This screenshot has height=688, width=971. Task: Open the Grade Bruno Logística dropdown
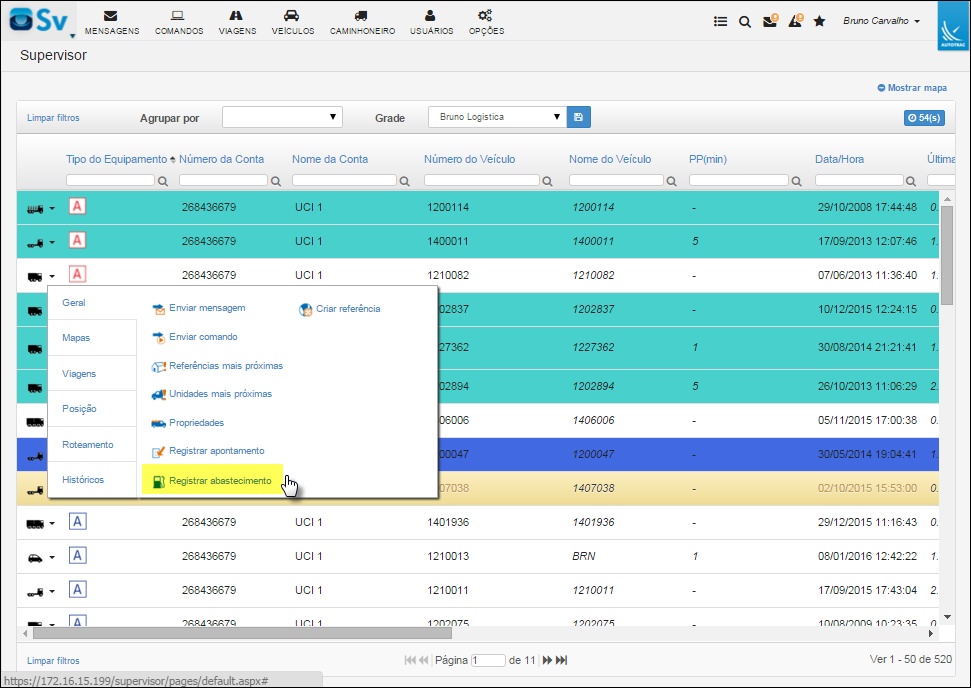(x=497, y=117)
